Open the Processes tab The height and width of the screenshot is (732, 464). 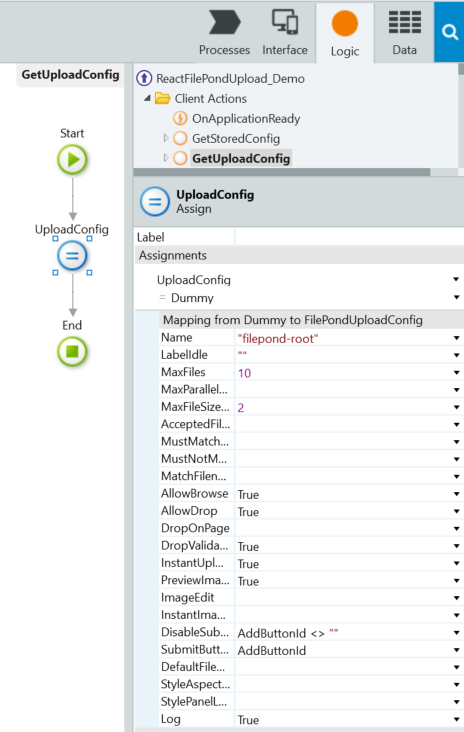coord(224,33)
